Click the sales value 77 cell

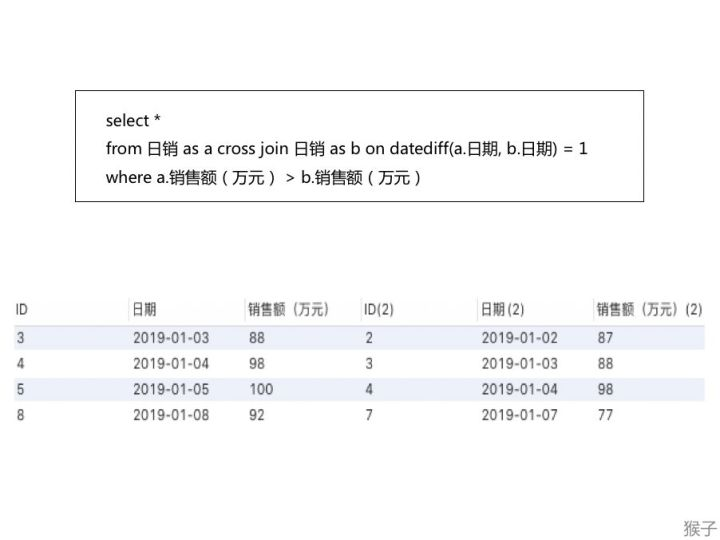(x=605, y=415)
